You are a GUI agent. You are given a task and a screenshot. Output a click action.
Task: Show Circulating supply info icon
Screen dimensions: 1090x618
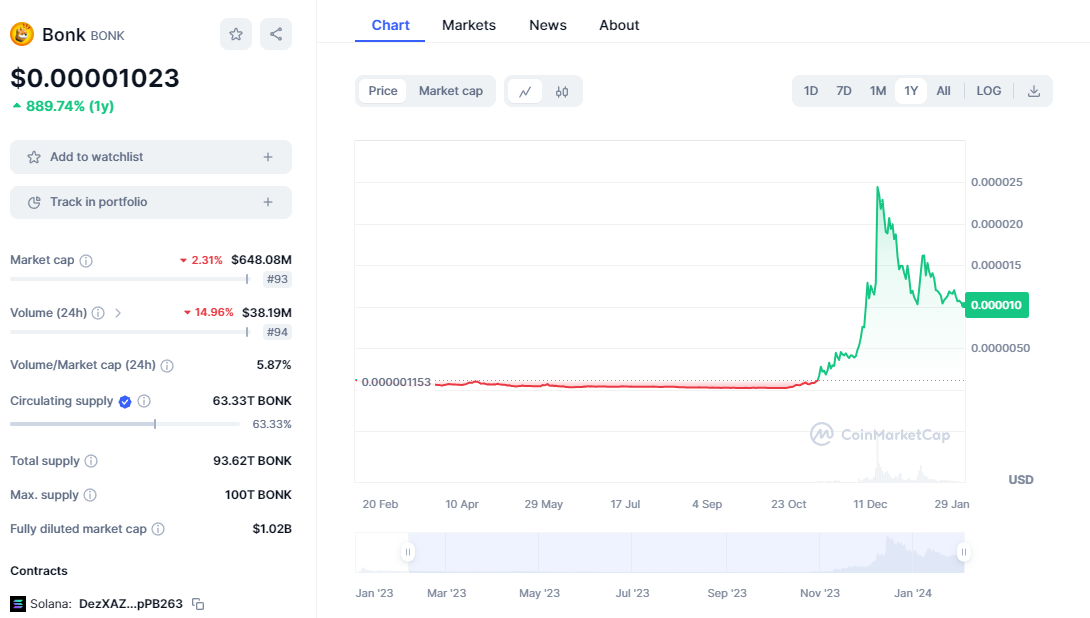point(144,401)
